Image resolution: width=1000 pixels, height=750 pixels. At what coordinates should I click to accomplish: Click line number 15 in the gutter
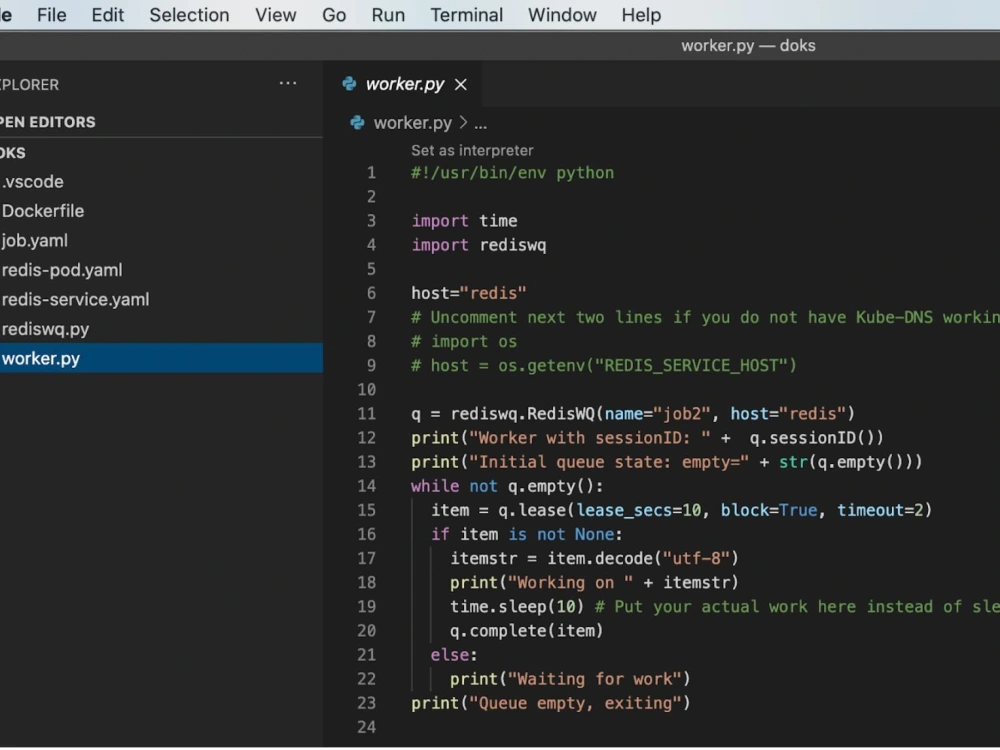tap(367, 510)
